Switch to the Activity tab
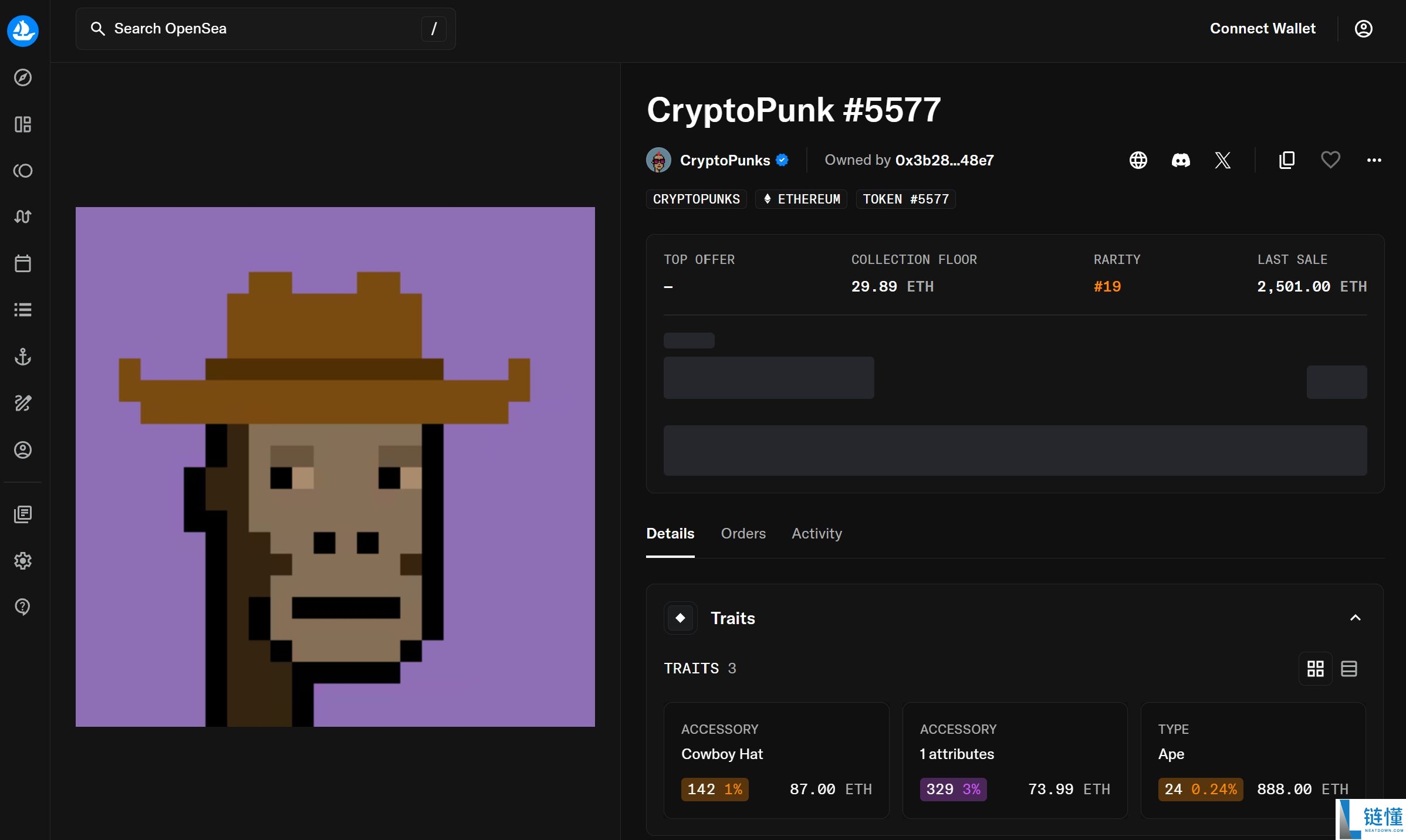 click(x=817, y=533)
